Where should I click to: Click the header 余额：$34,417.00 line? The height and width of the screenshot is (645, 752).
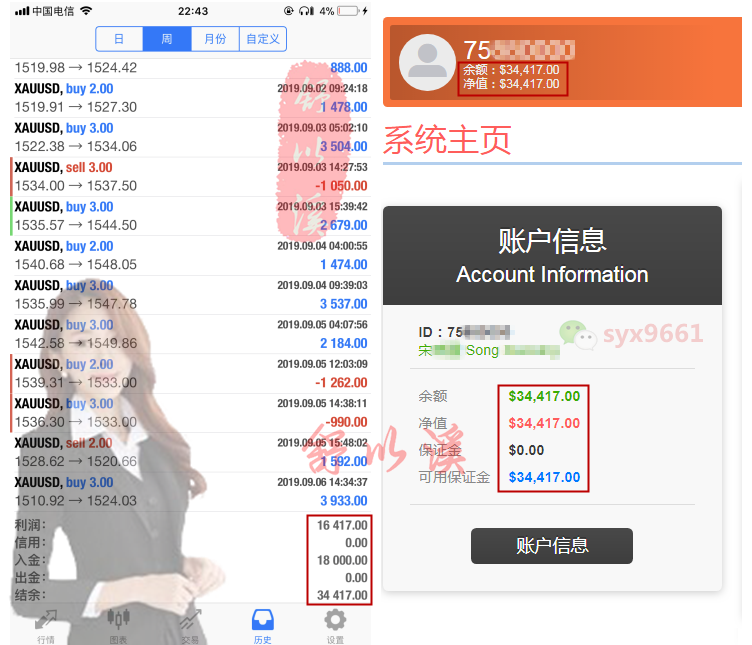coord(511,70)
